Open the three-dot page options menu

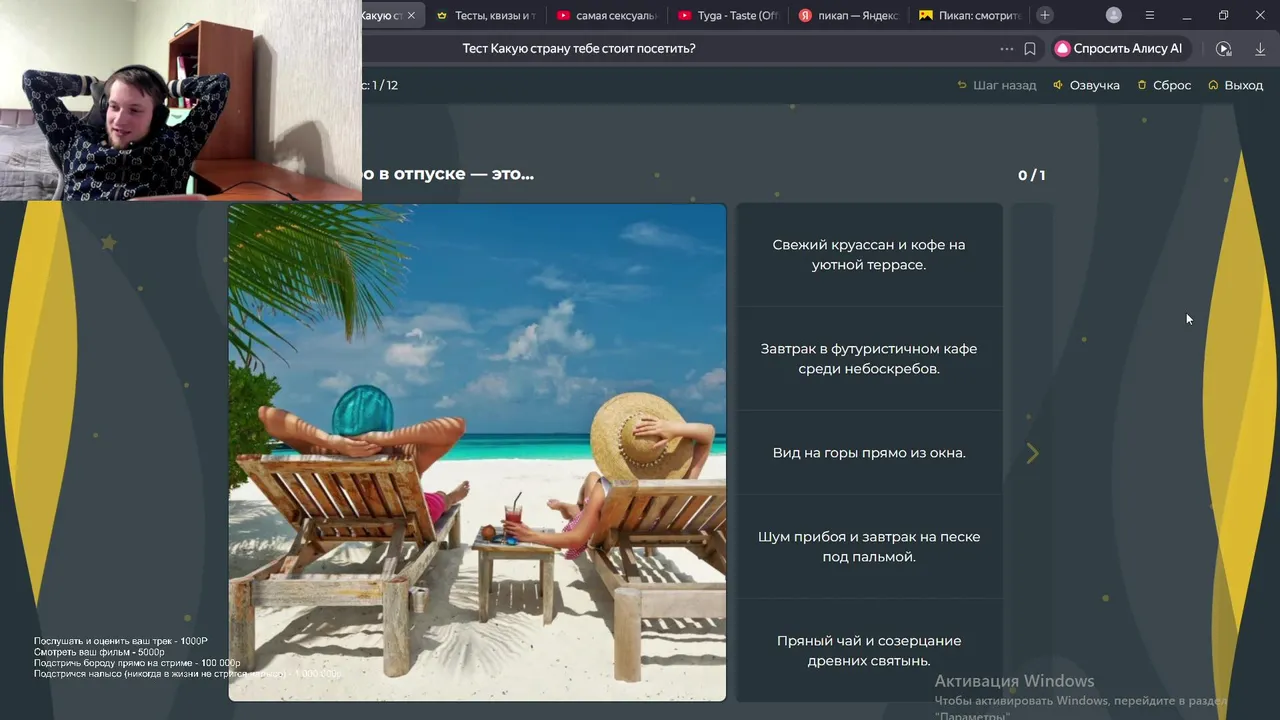click(x=1006, y=48)
